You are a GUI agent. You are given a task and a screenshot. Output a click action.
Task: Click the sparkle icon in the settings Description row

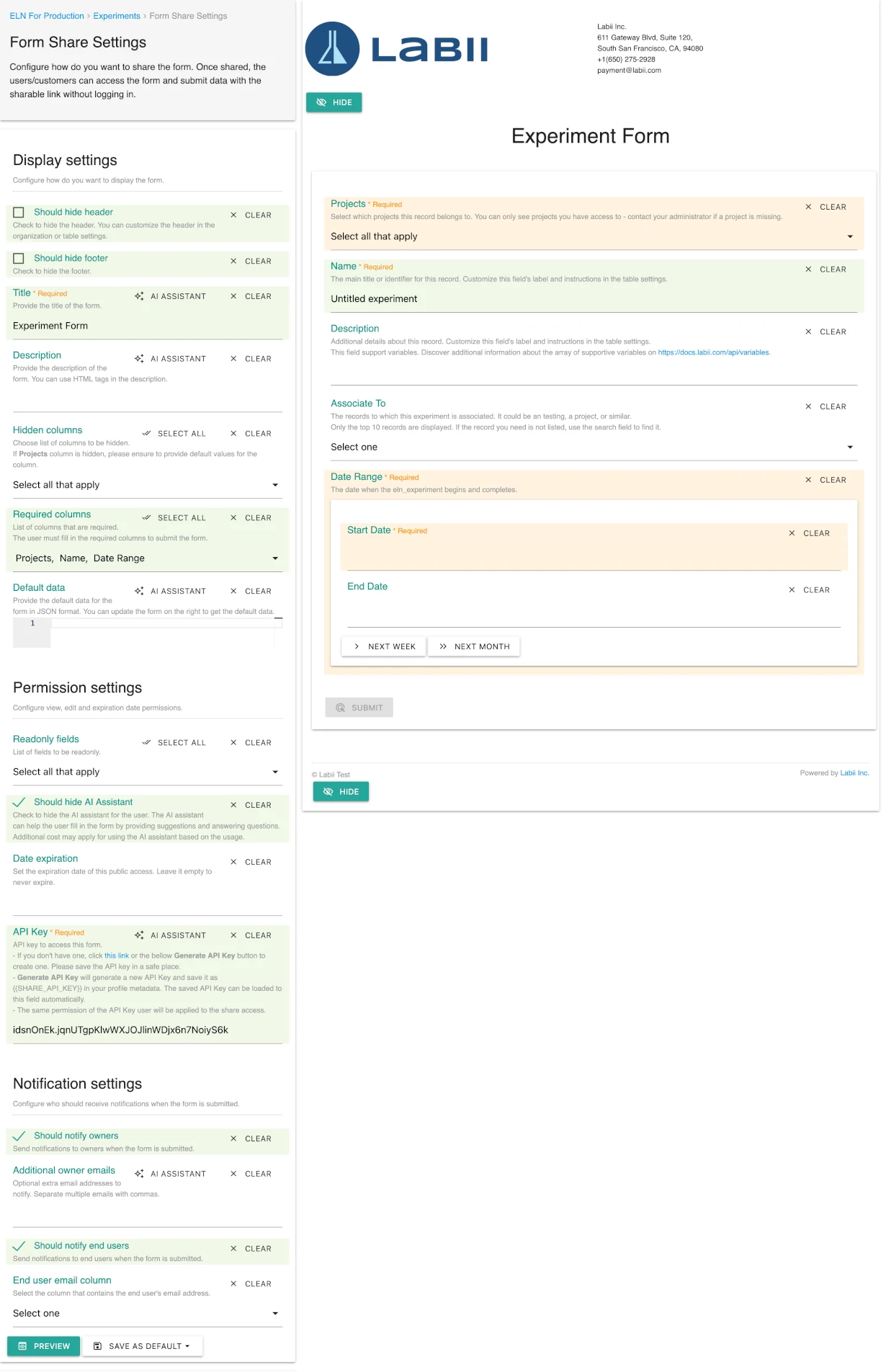139,359
